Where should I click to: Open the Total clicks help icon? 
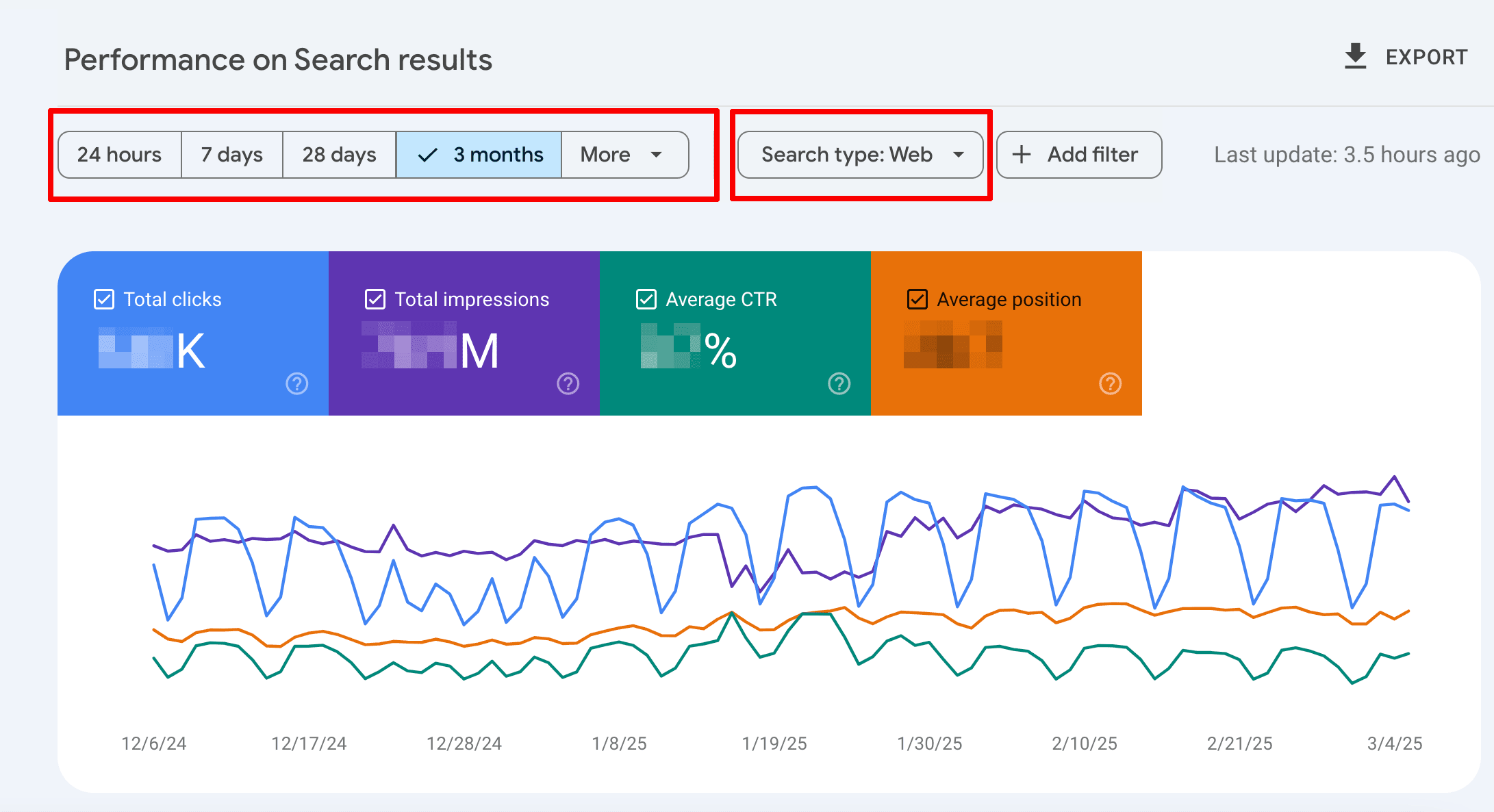point(296,384)
